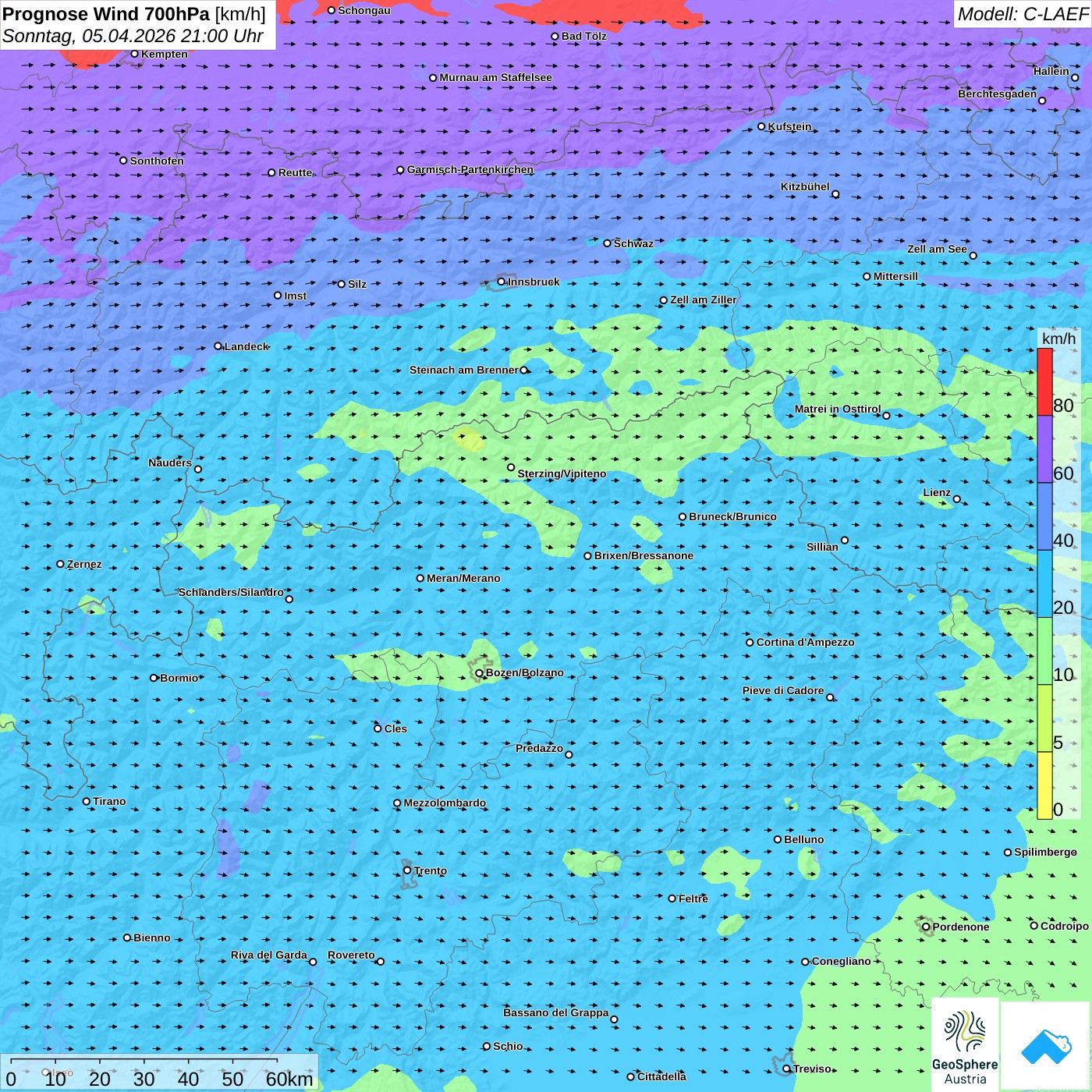Click the Trento city marker
This screenshot has width=1092, height=1092.
(x=407, y=870)
